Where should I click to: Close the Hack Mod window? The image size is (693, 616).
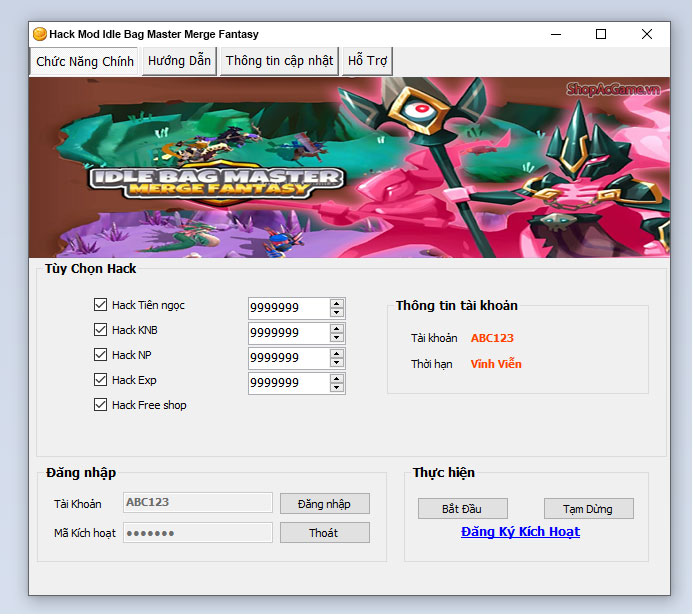click(647, 34)
